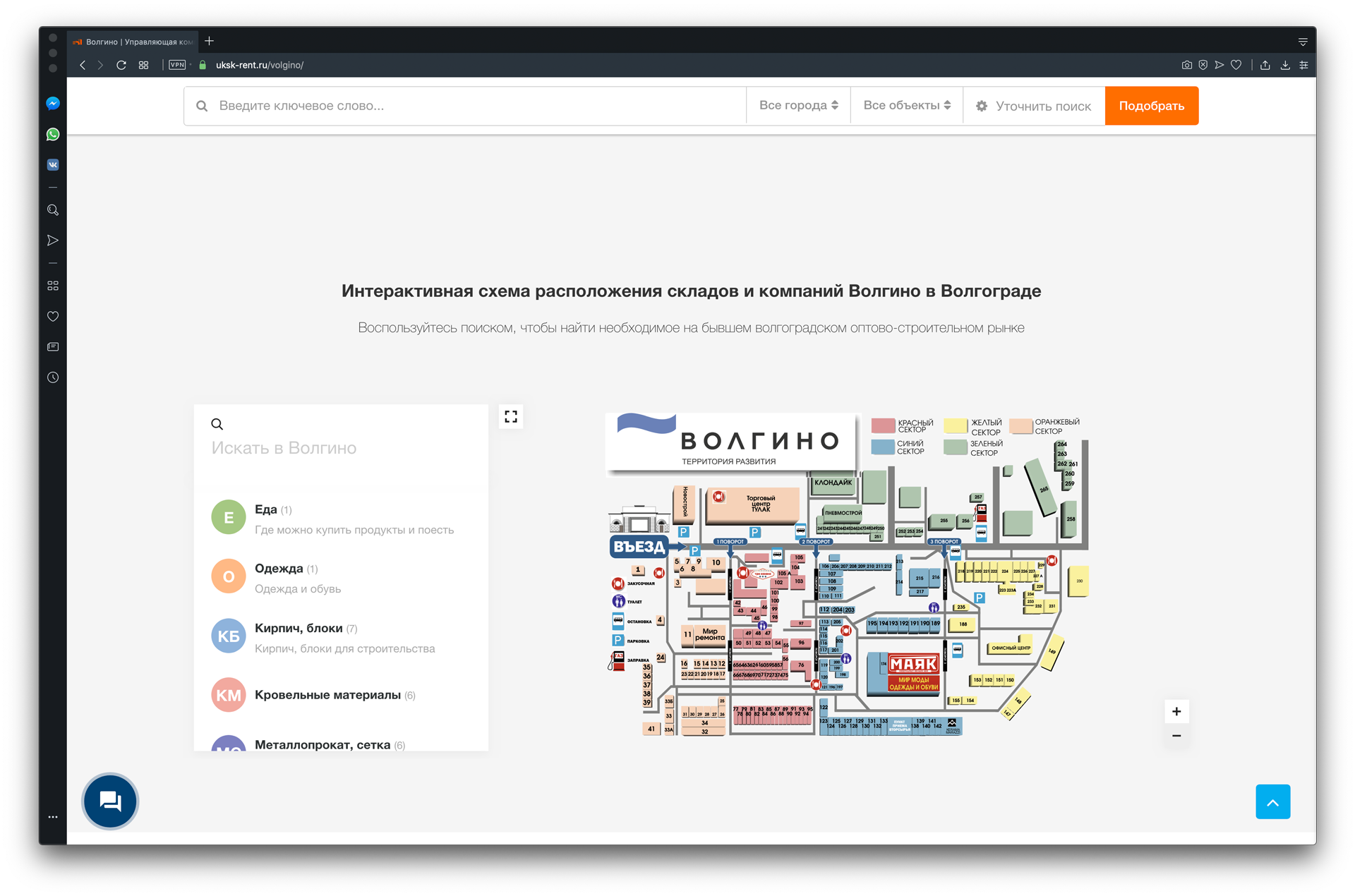Open the Все города dropdown
The height and width of the screenshot is (896, 1355).
point(798,105)
